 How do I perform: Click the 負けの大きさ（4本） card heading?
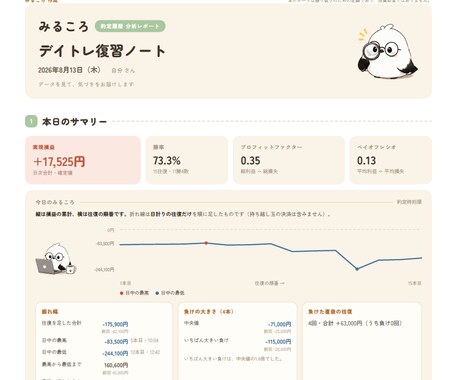[209, 312]
